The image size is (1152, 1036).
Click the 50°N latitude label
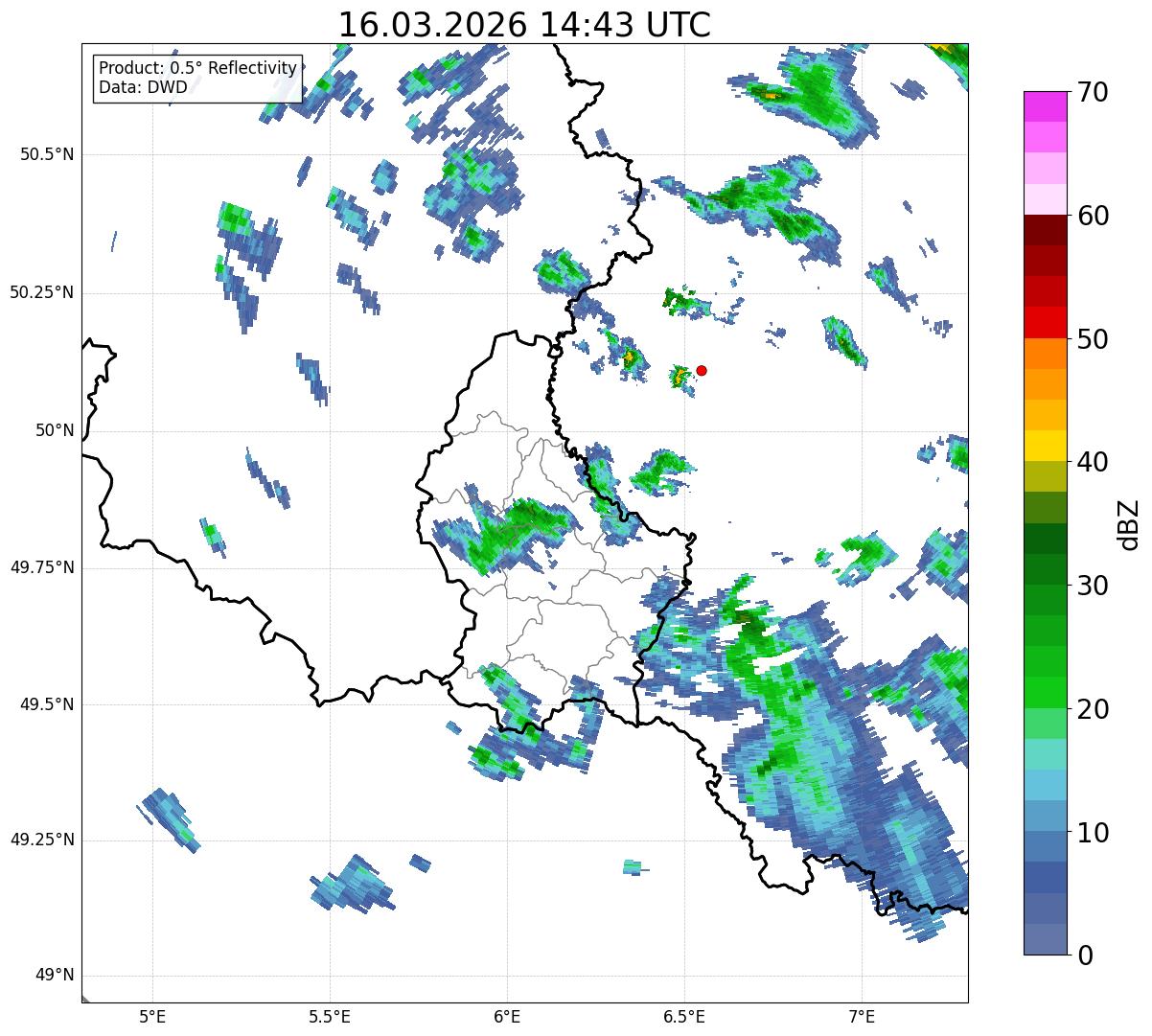(55, 430)
